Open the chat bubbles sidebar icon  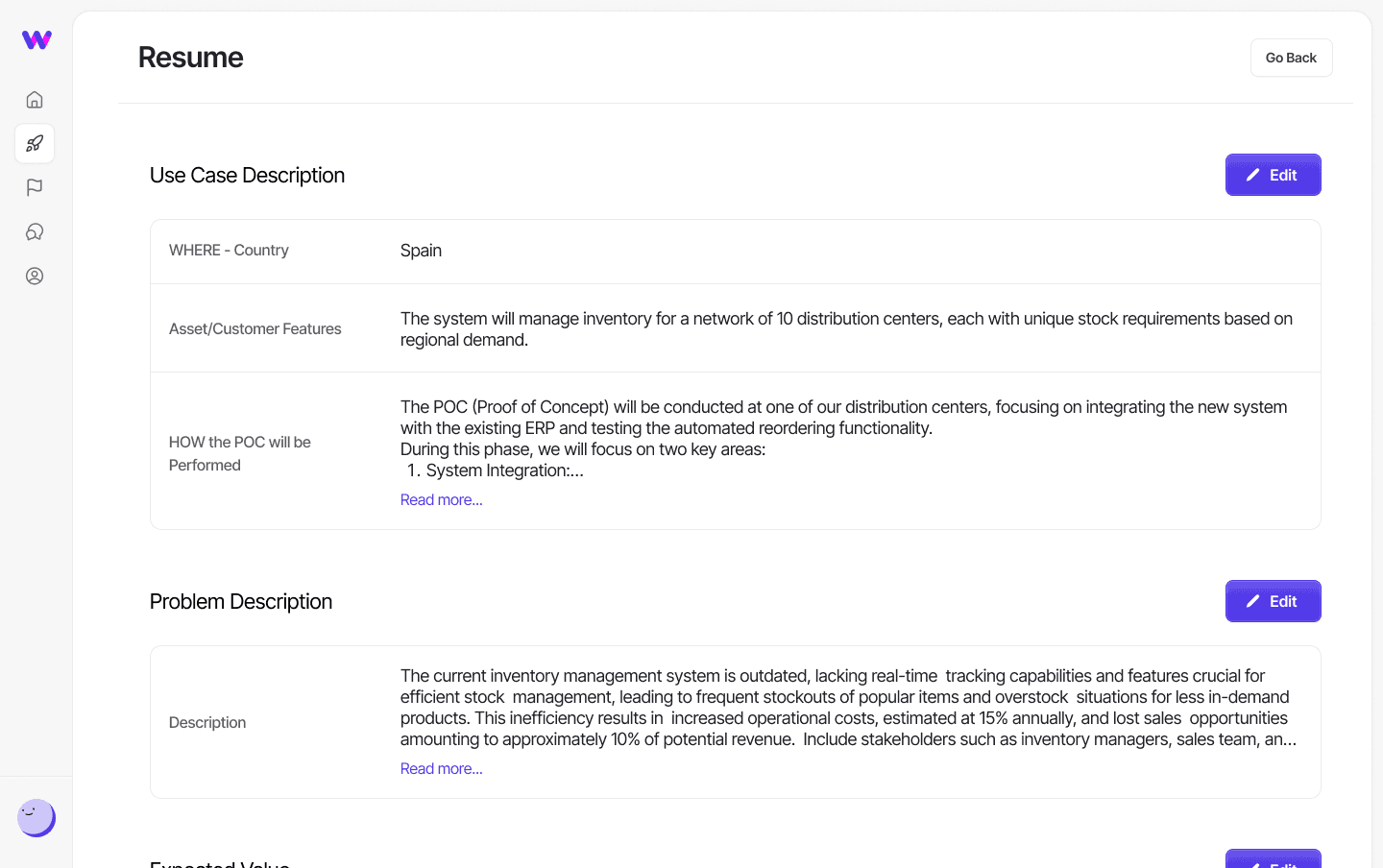click(x=35, y=232)
